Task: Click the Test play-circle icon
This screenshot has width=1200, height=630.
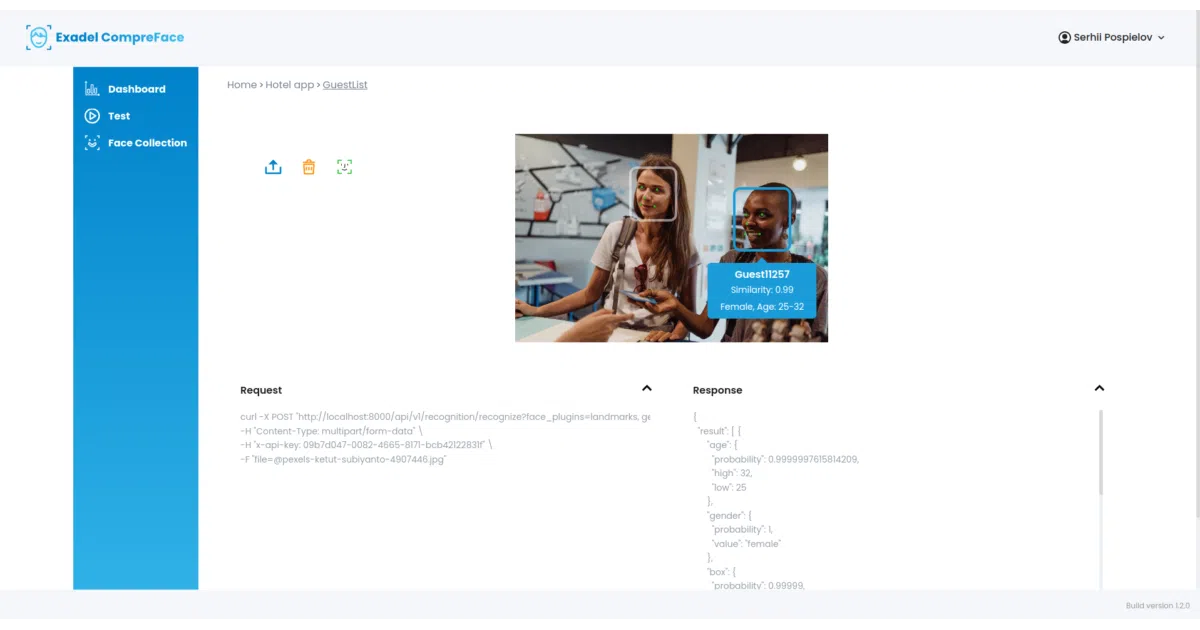Action: [92, 116]
